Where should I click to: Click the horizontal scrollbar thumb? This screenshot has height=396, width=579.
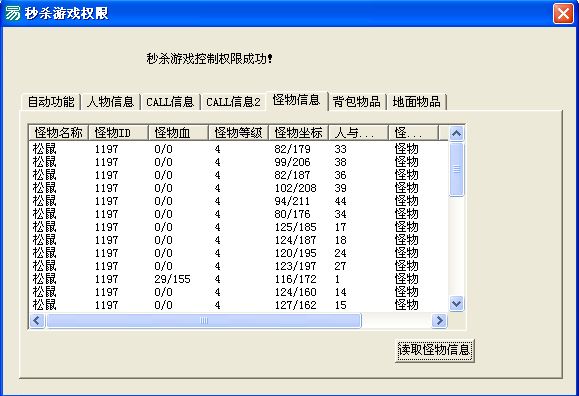pyautogui.click(x=204, y=320)
